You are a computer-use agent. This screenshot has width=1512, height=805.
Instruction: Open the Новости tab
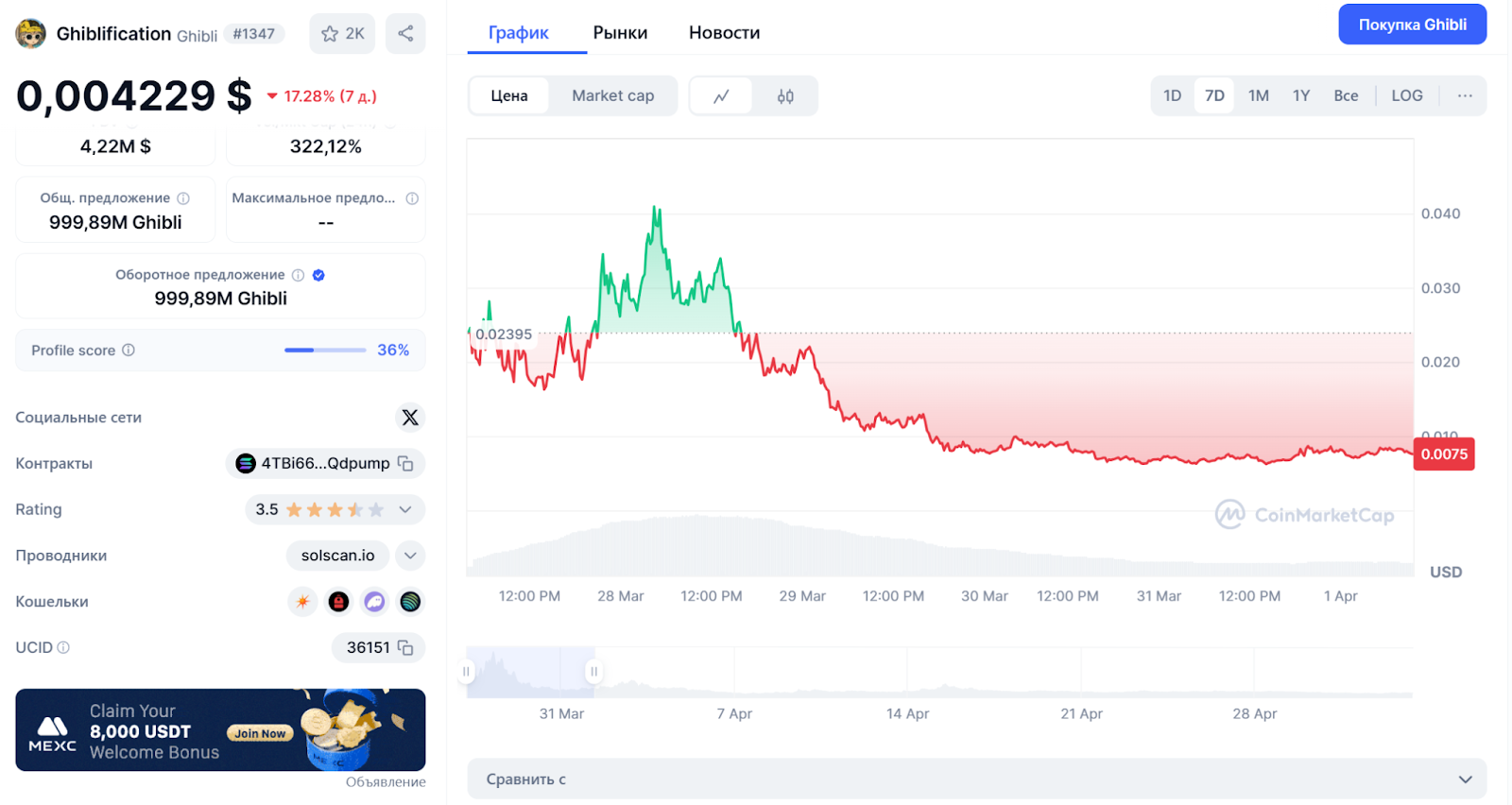pyautogui.click(x=724, y=33)
